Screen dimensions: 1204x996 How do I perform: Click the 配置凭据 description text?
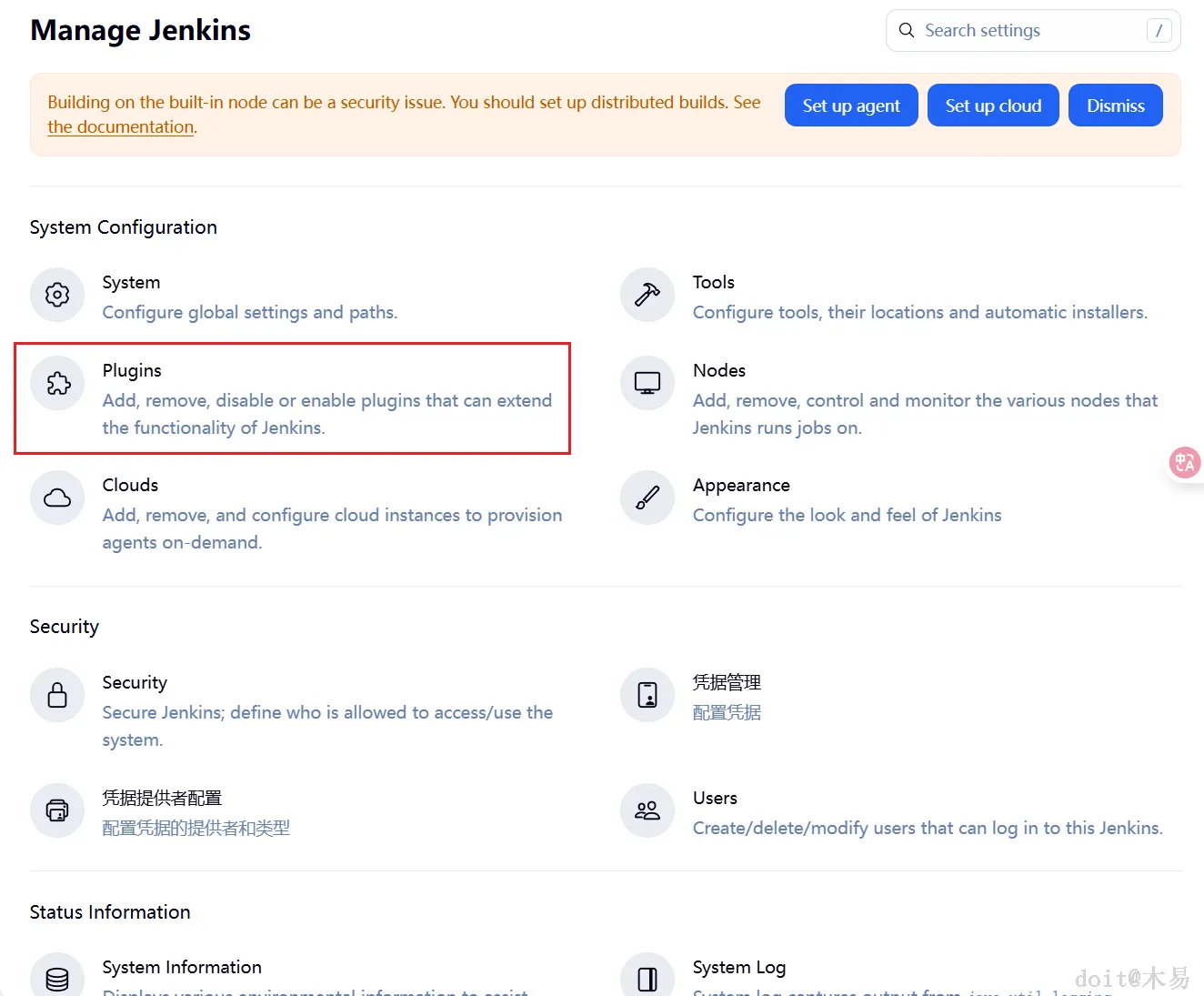pos(727,712)
